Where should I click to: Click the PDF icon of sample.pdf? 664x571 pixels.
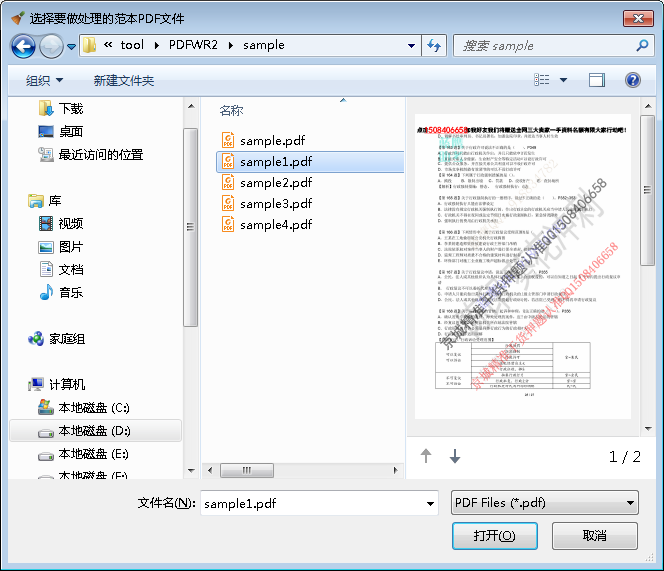(x=228, y=140)
